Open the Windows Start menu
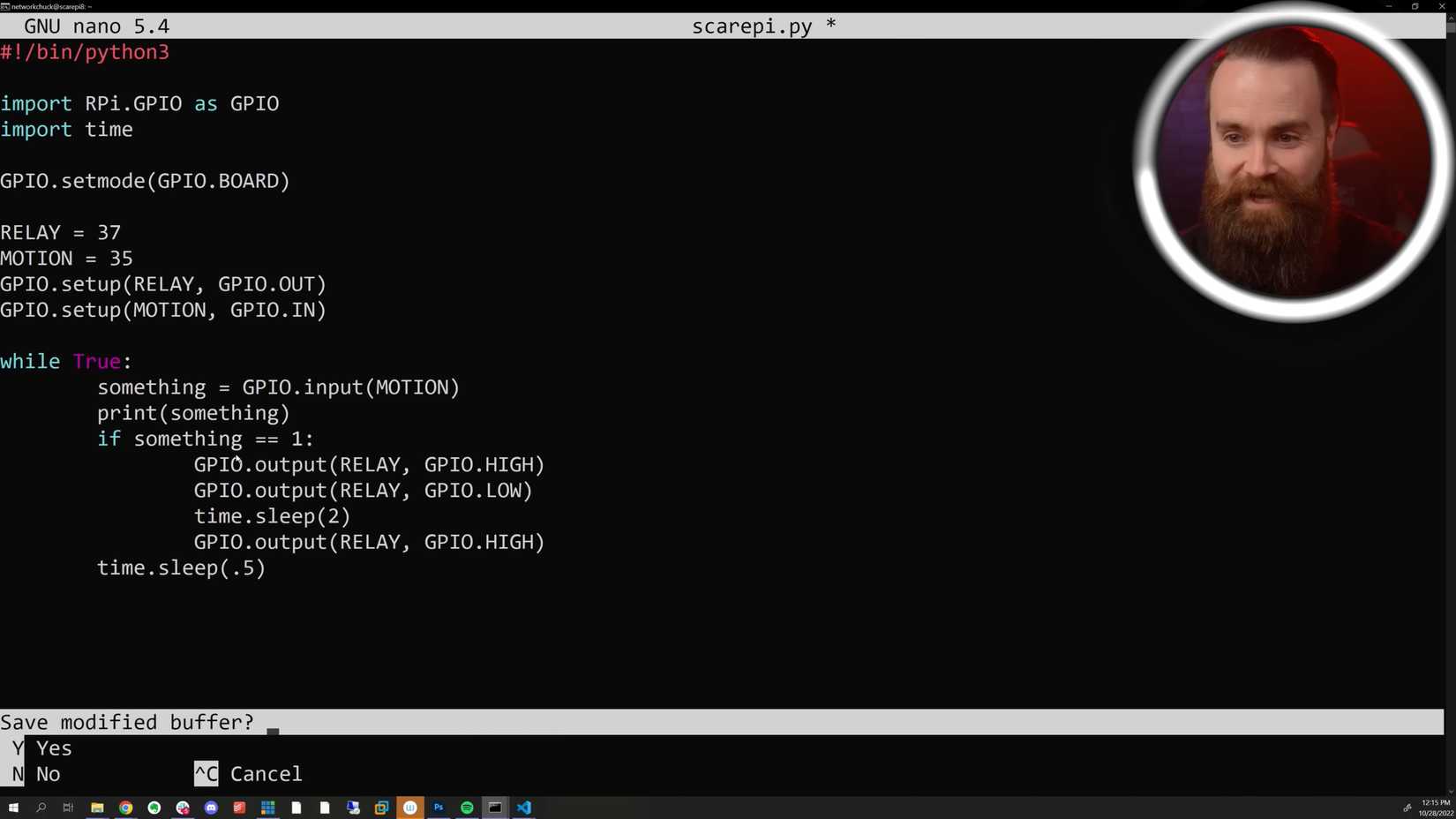Image resolution: width=1456 pixels, height=819 pixels. click(x=13, y=808)
